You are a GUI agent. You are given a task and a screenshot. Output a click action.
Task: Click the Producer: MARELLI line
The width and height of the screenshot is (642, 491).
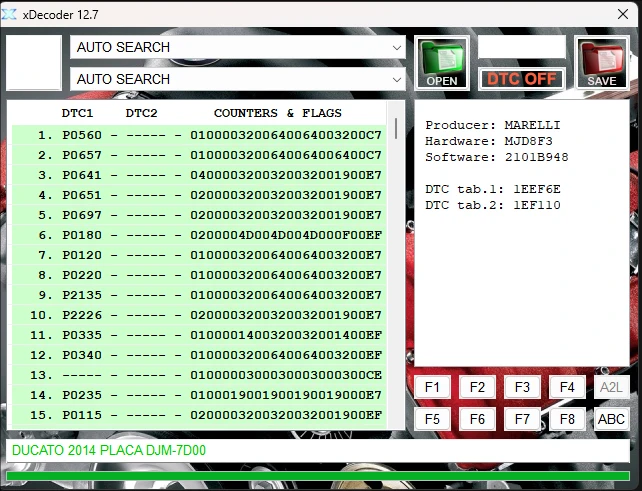(493, 125)
